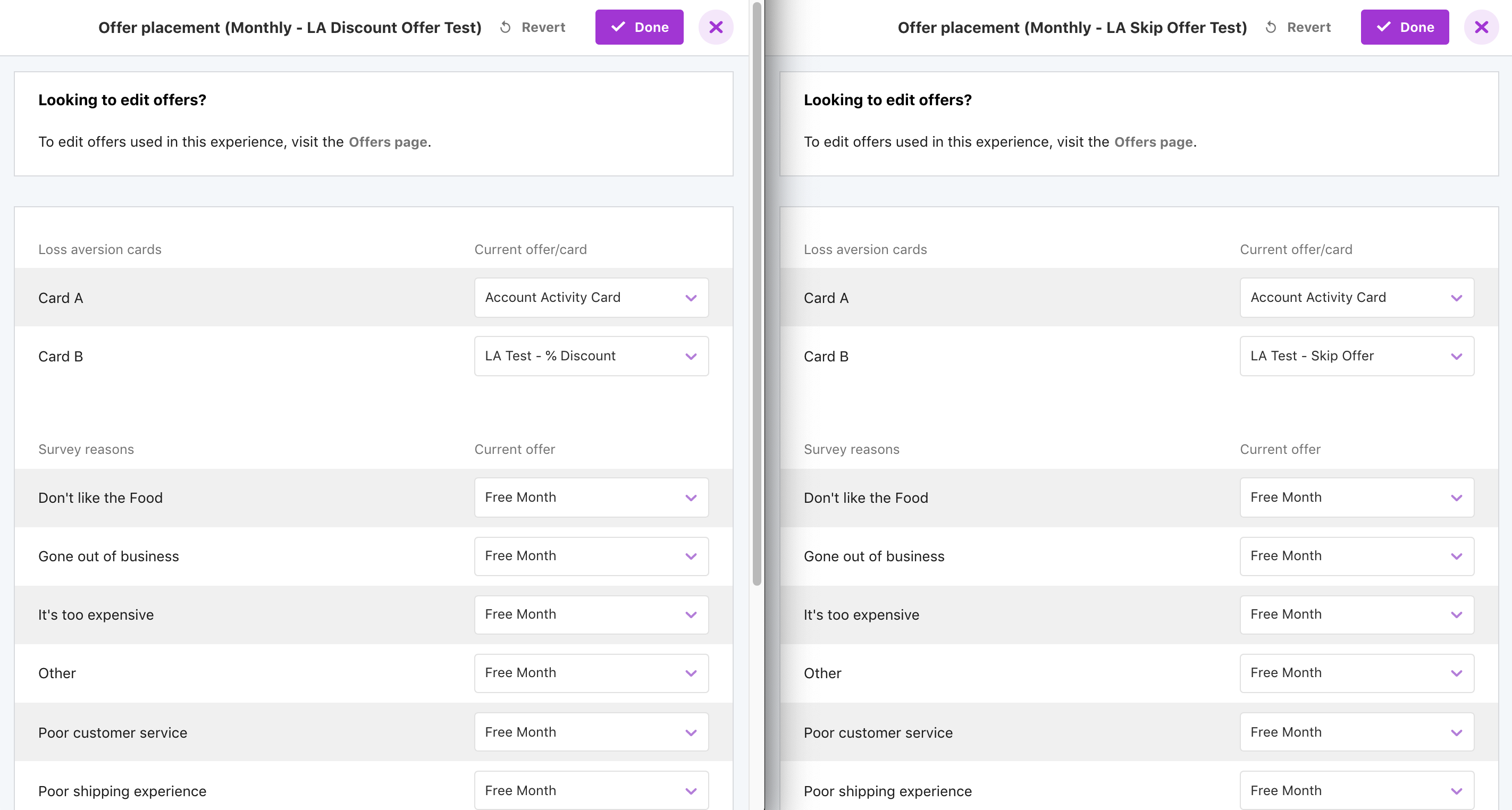Screen dimensions: 1512x810
Task: Expand Card A Account Activity dropdown right panel
Action: (x=1356, y=298)
